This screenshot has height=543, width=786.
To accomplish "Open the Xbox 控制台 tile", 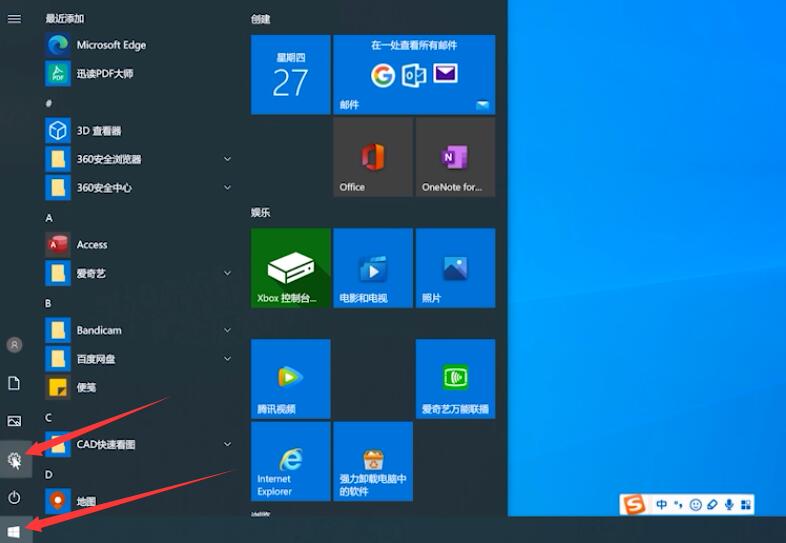I will (291, 268).
